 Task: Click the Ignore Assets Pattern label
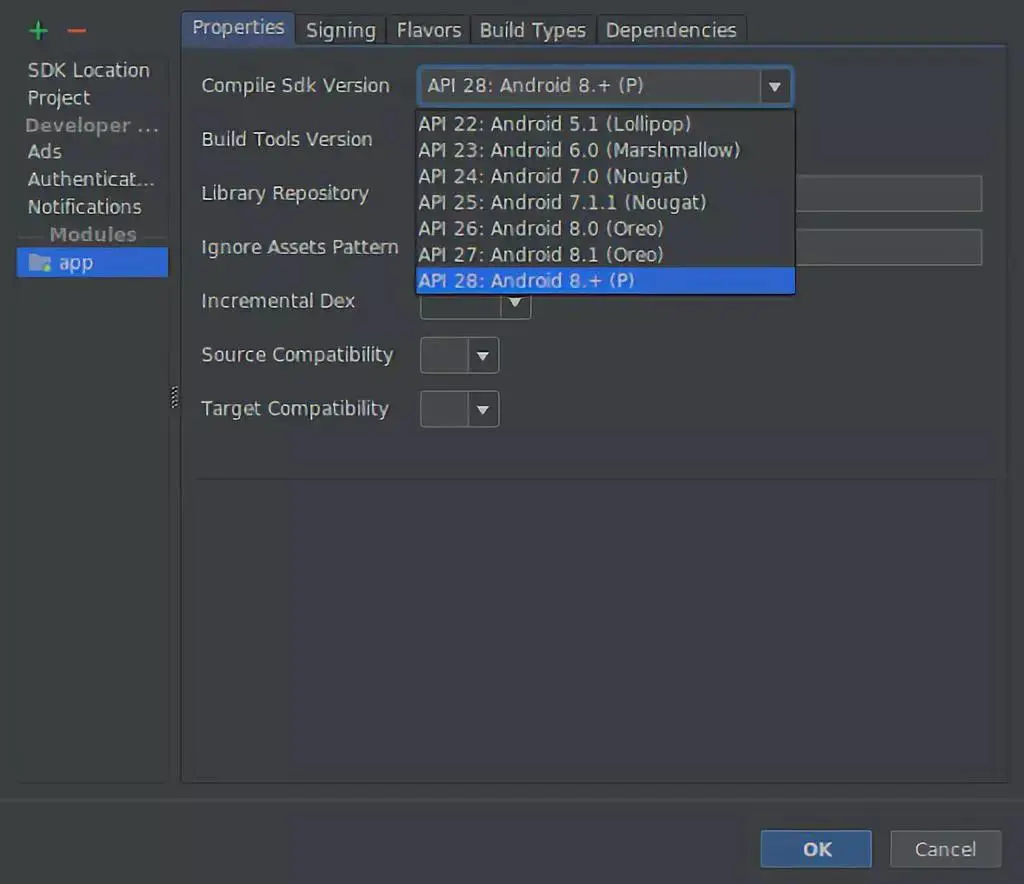(x=299, y=247)
